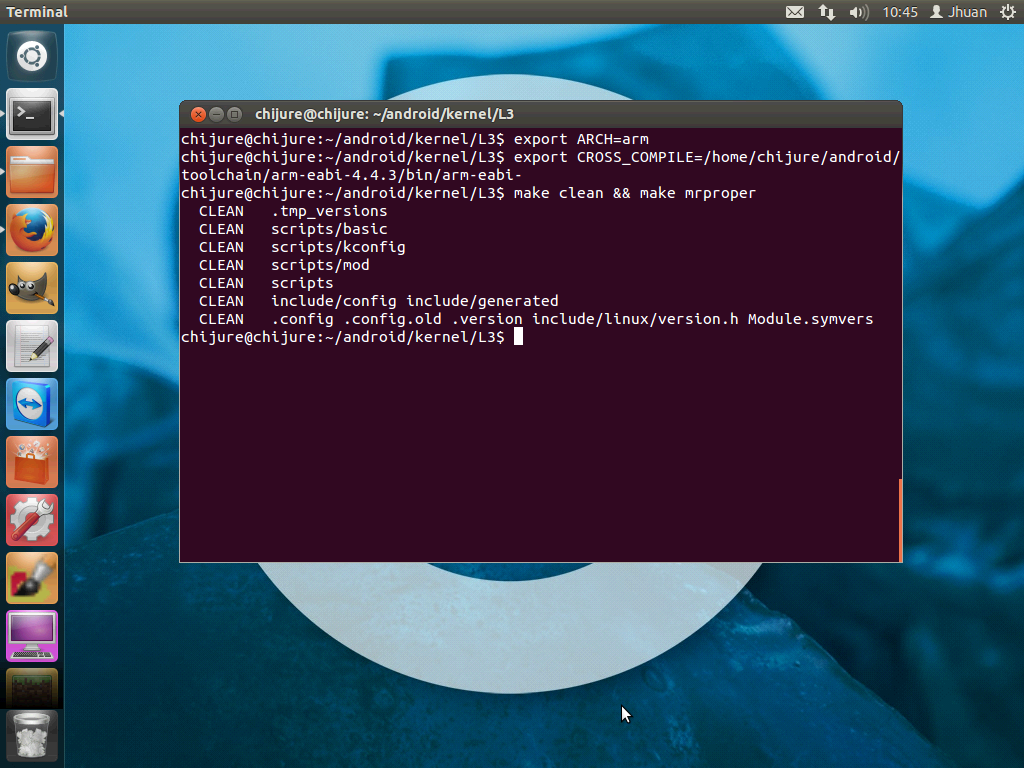This screenshot has width=1024, height=768.
Task: Click the network indicator in the panel
Action: (826, 11)
